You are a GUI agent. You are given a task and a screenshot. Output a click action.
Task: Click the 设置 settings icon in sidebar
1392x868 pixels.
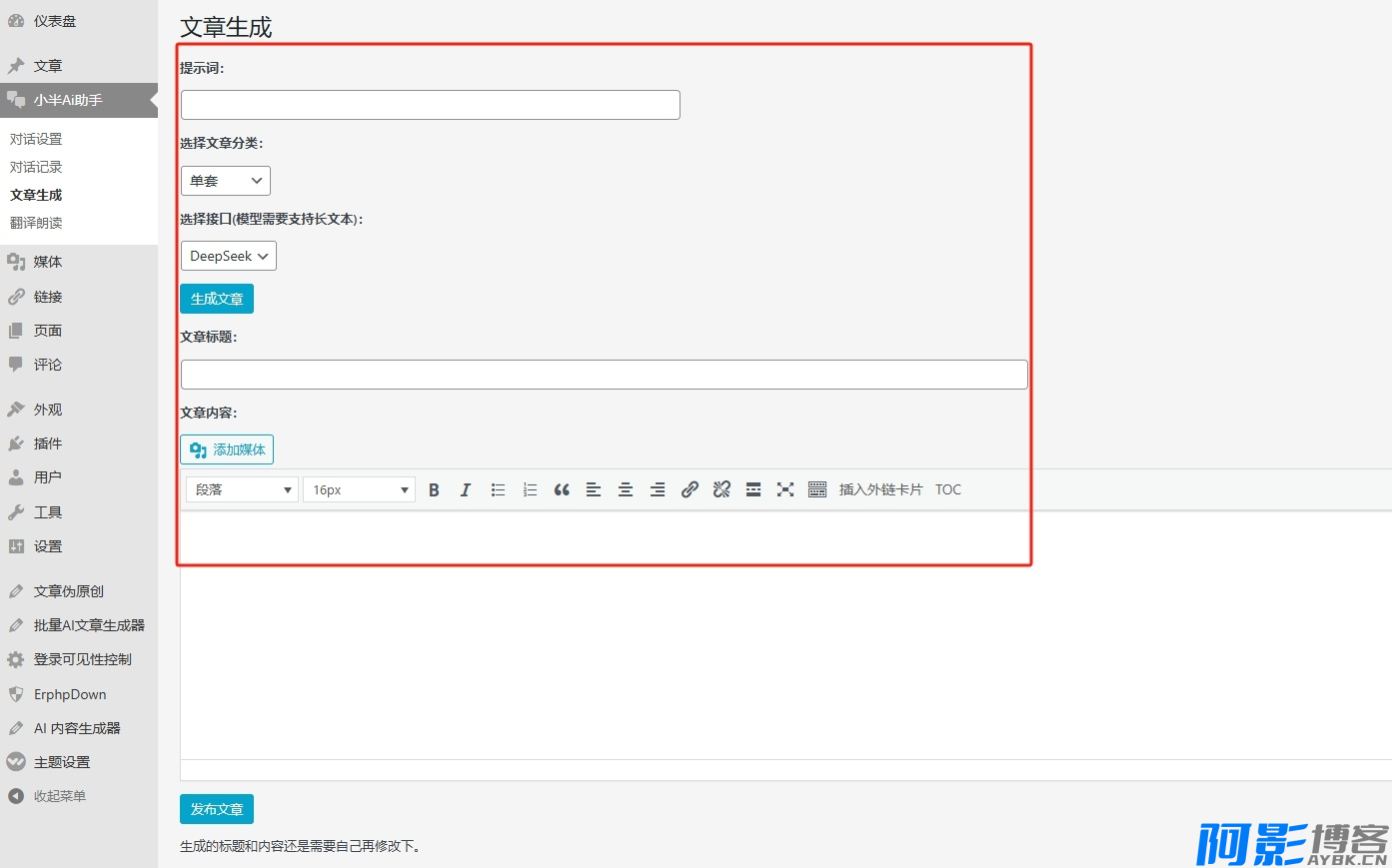point(16,546)
